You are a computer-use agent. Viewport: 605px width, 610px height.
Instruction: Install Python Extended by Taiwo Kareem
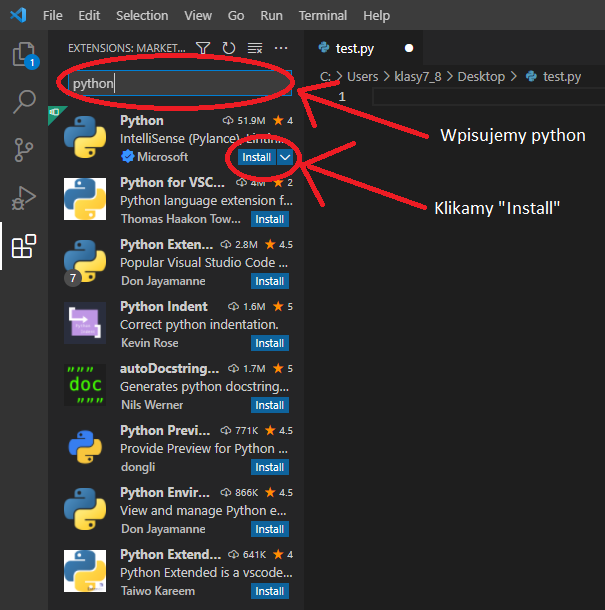[x=270, y=591]
